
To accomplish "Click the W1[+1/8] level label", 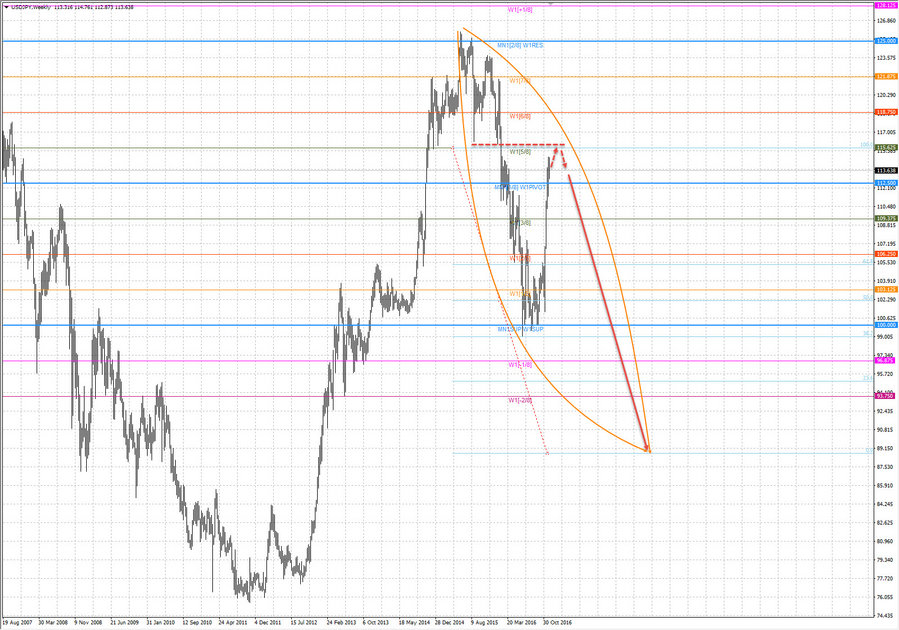I will [520, 10].
